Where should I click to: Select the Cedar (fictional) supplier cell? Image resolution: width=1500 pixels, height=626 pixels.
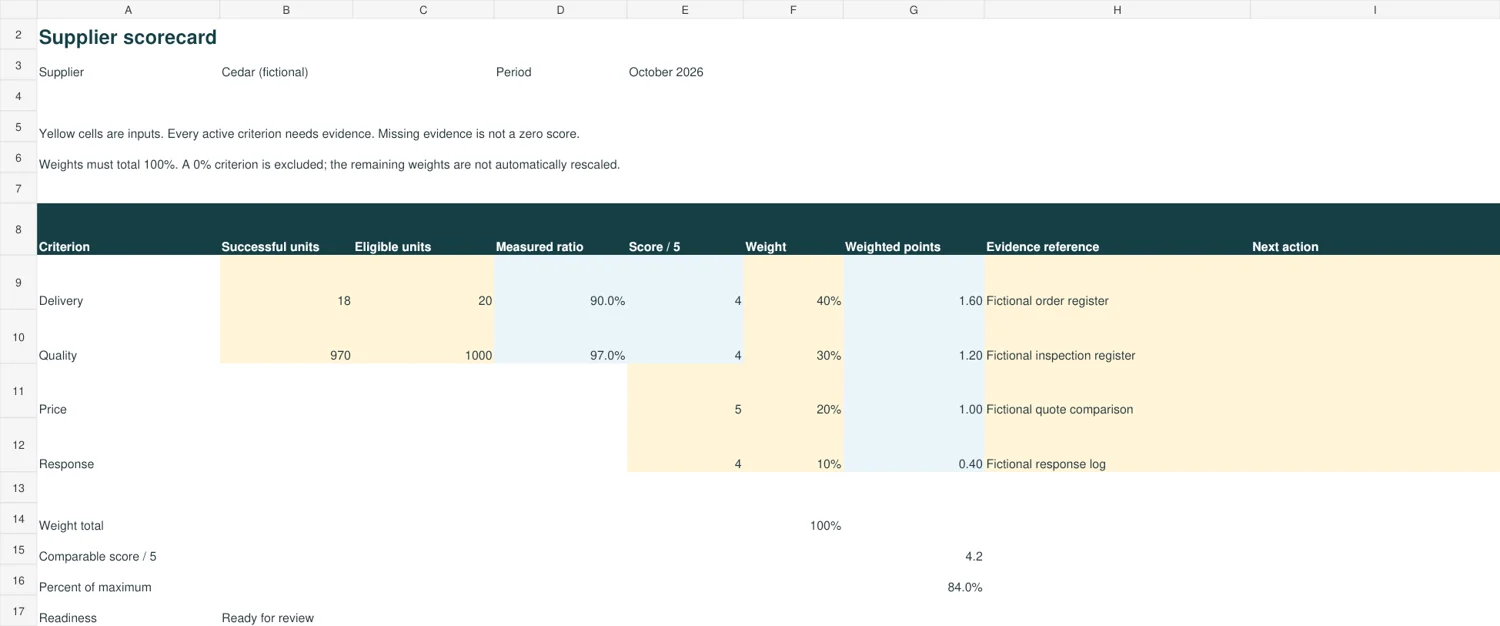click(x=286, y=72)
